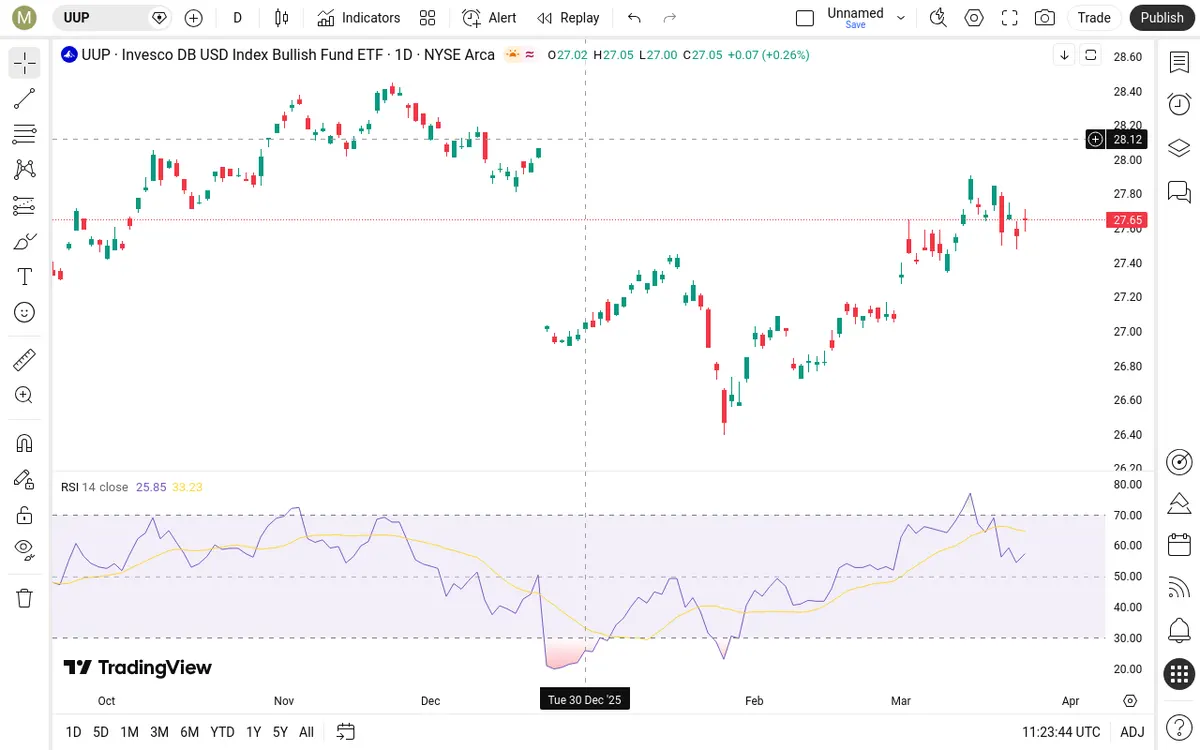Take a chart snapshot with camera
Image resolution: width=1200 pixels, height=750 pixels.
[1045, 17]
